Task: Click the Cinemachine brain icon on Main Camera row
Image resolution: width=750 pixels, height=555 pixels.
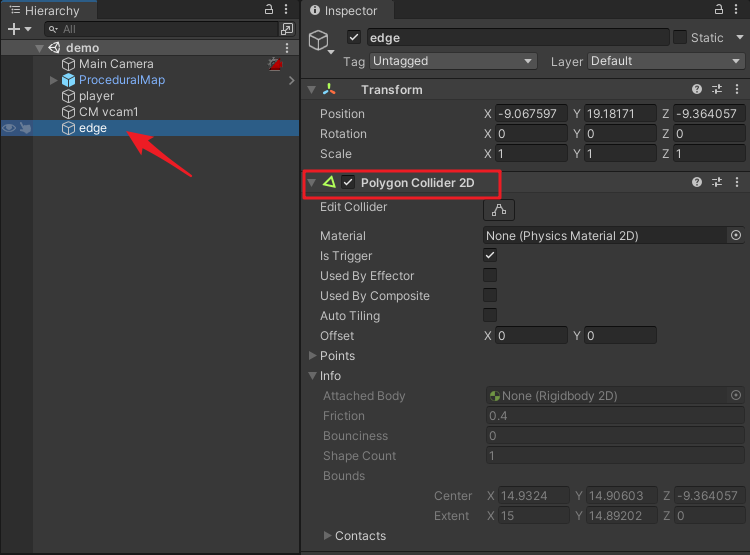Action: tap(275, 64)
